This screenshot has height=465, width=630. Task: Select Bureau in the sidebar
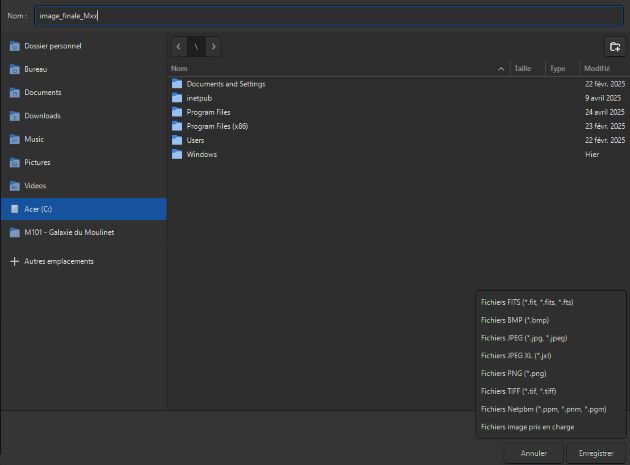coord(35,69)
